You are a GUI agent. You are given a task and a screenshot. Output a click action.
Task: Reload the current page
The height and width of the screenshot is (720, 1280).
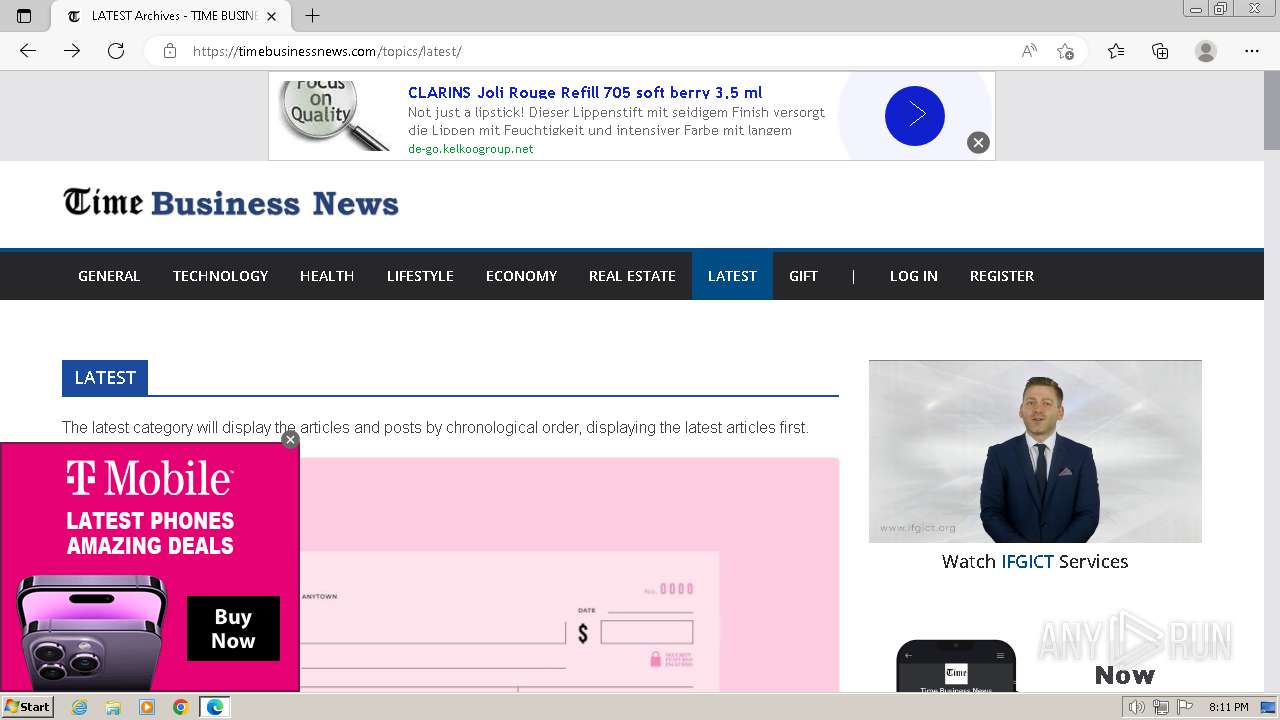pos(116,51)
